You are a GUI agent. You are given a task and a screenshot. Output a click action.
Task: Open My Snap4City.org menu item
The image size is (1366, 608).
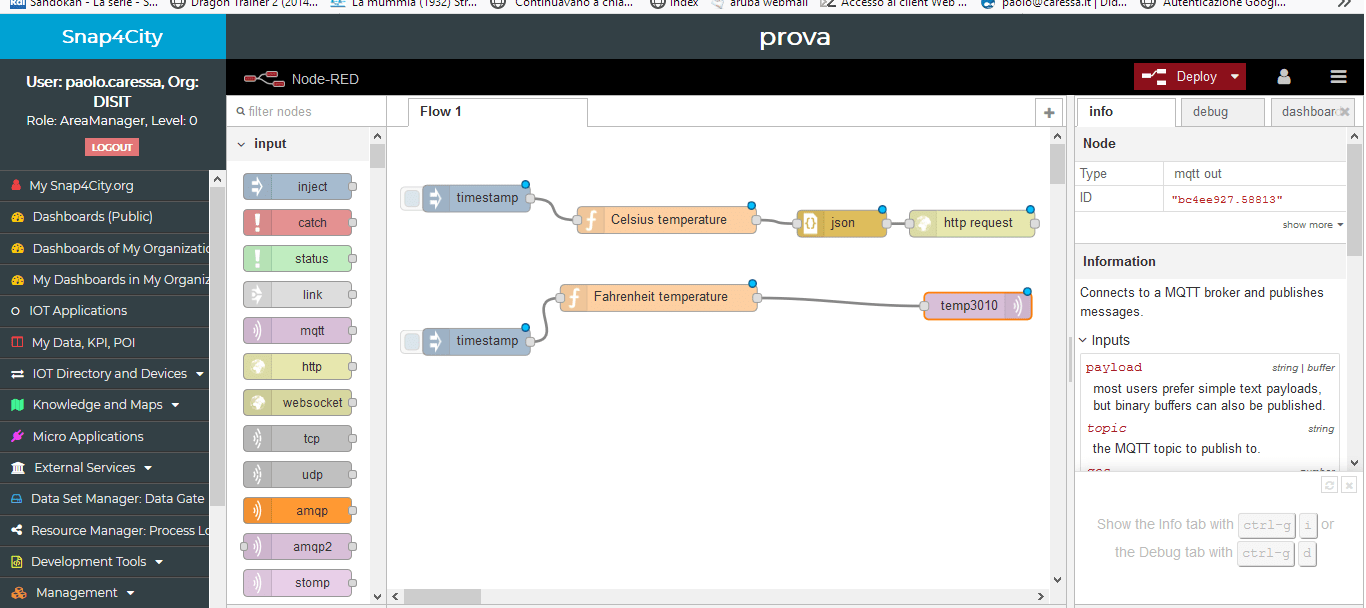pyautogui.click(x=105, y=185)
